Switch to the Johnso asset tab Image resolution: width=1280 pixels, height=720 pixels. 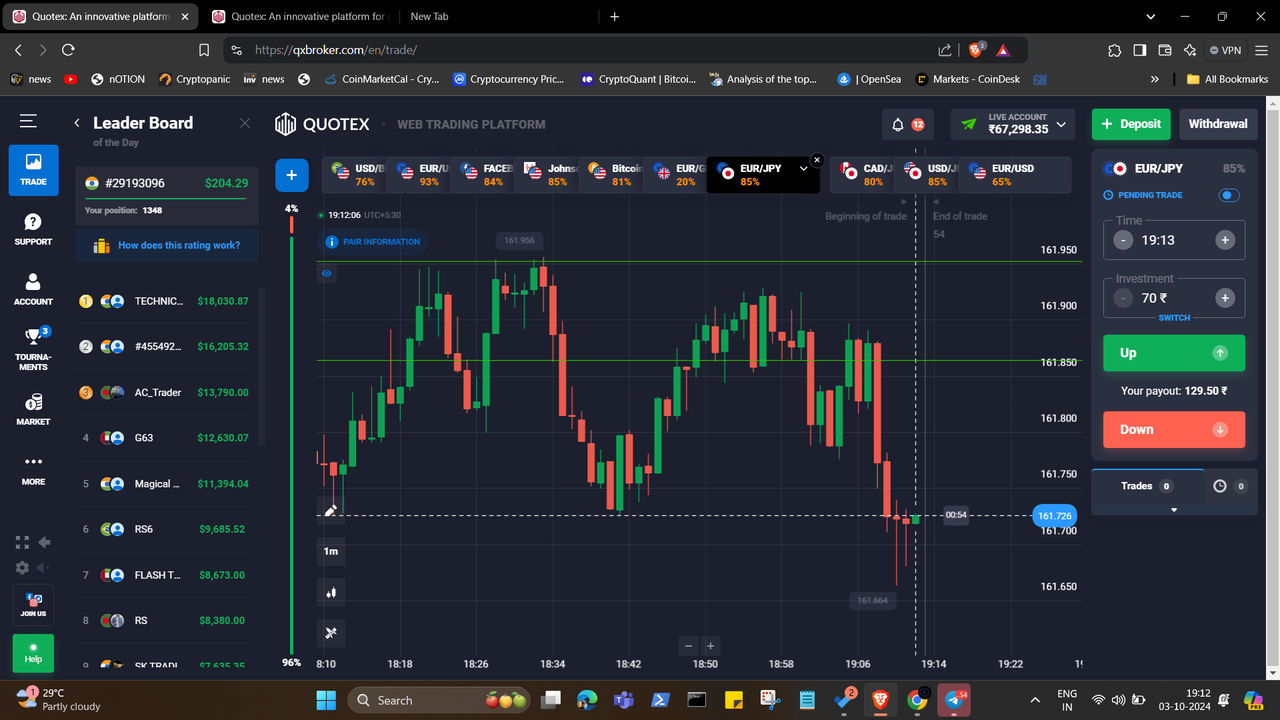coord(549,175)
